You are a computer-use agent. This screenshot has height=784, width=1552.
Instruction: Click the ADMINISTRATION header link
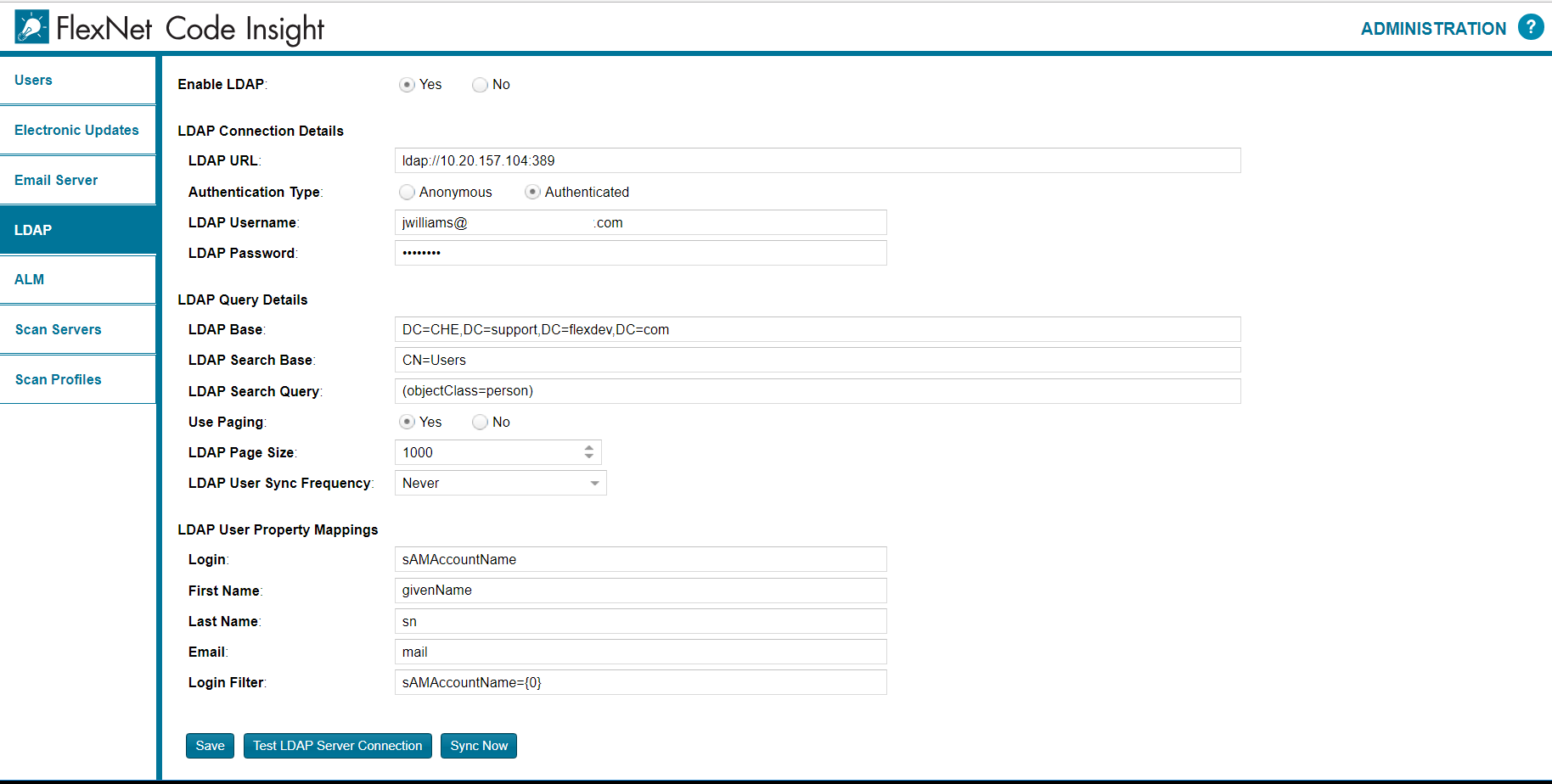[1433, 29]
